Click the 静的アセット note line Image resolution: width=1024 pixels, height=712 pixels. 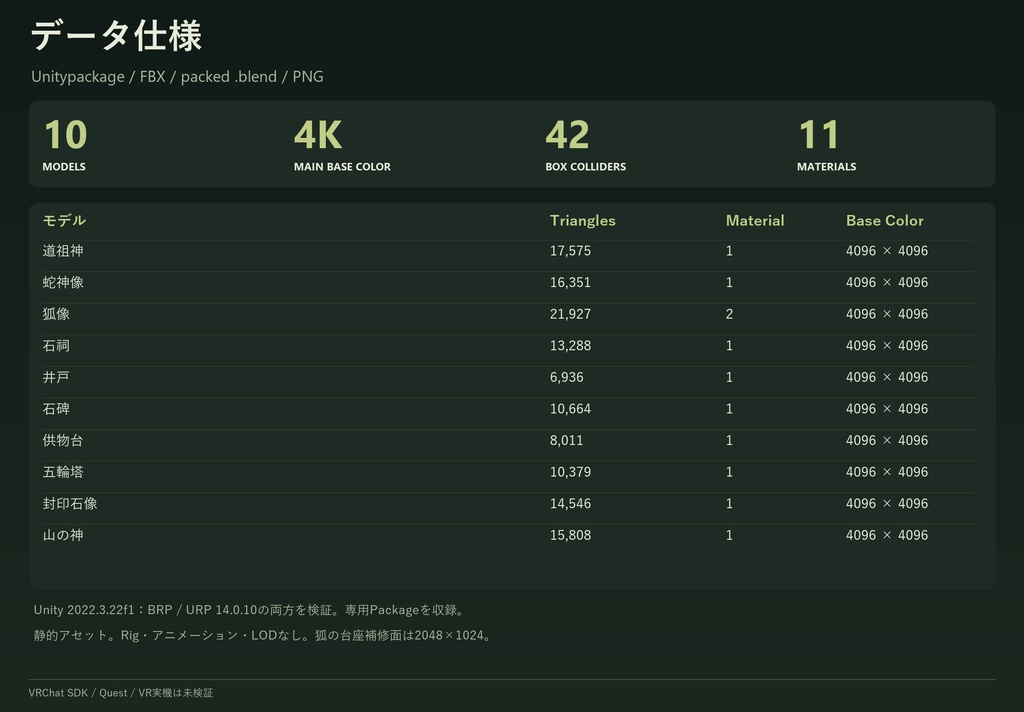coord(264,635)
